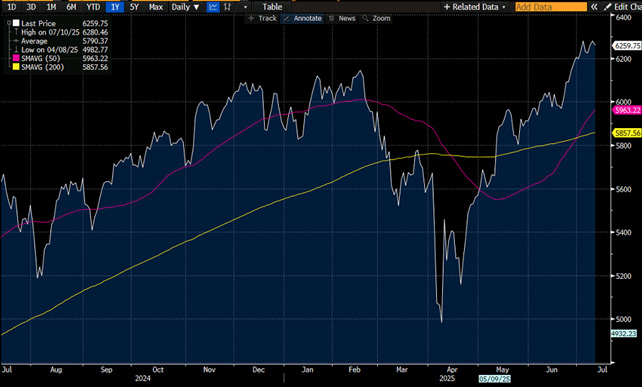Viewport: 642px width, 387px height.
Task: Click the 6259.75 last price axis tag
Action: (x=627, y=45)
